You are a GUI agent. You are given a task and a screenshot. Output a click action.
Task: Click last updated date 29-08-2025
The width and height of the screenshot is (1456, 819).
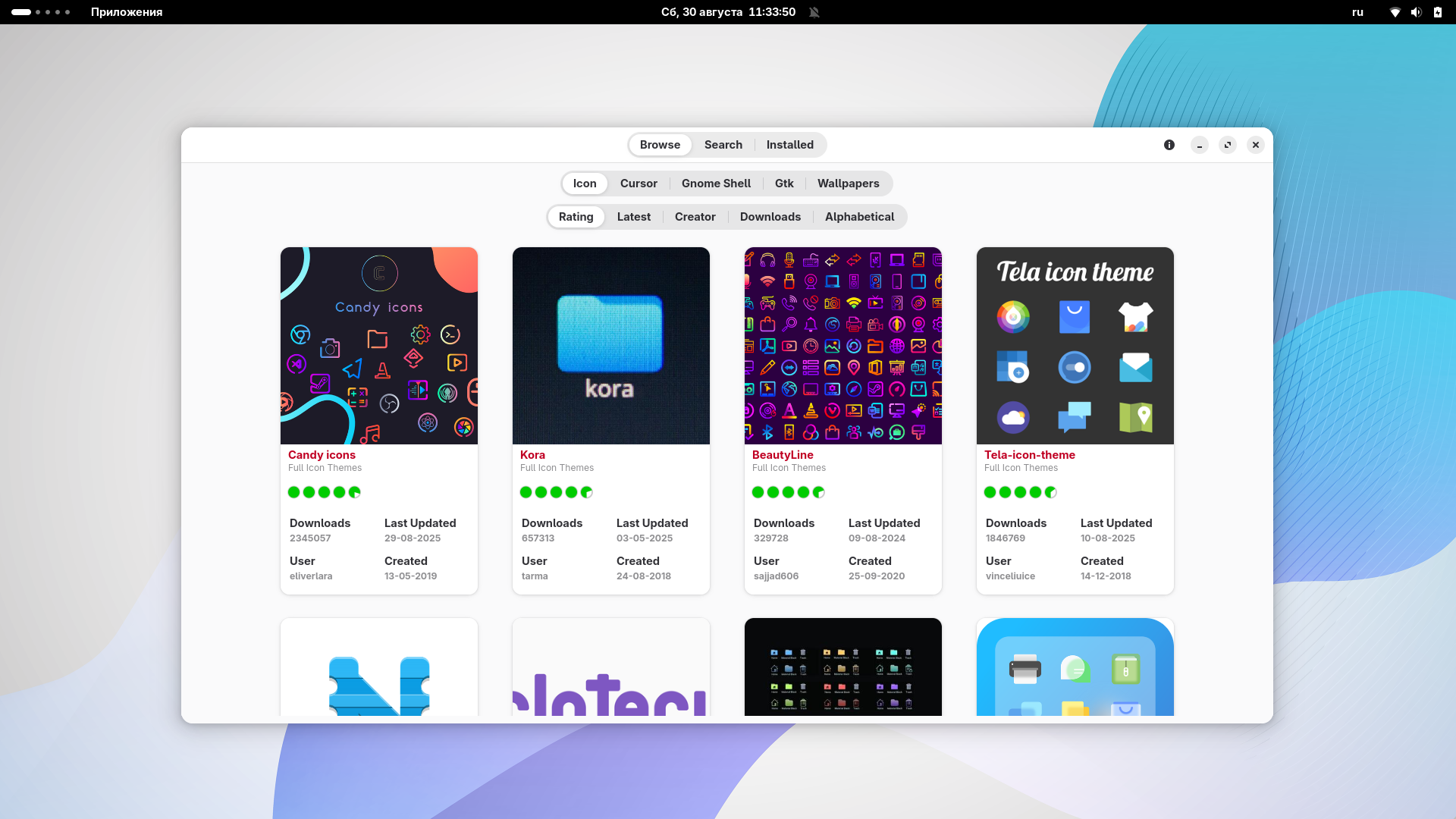(413, 538)
